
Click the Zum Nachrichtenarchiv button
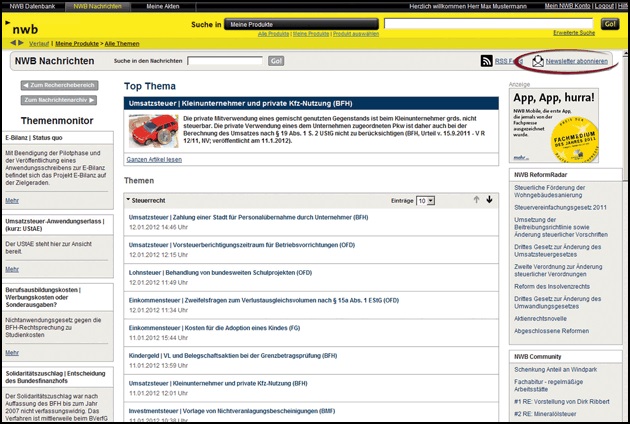[60, 100]
